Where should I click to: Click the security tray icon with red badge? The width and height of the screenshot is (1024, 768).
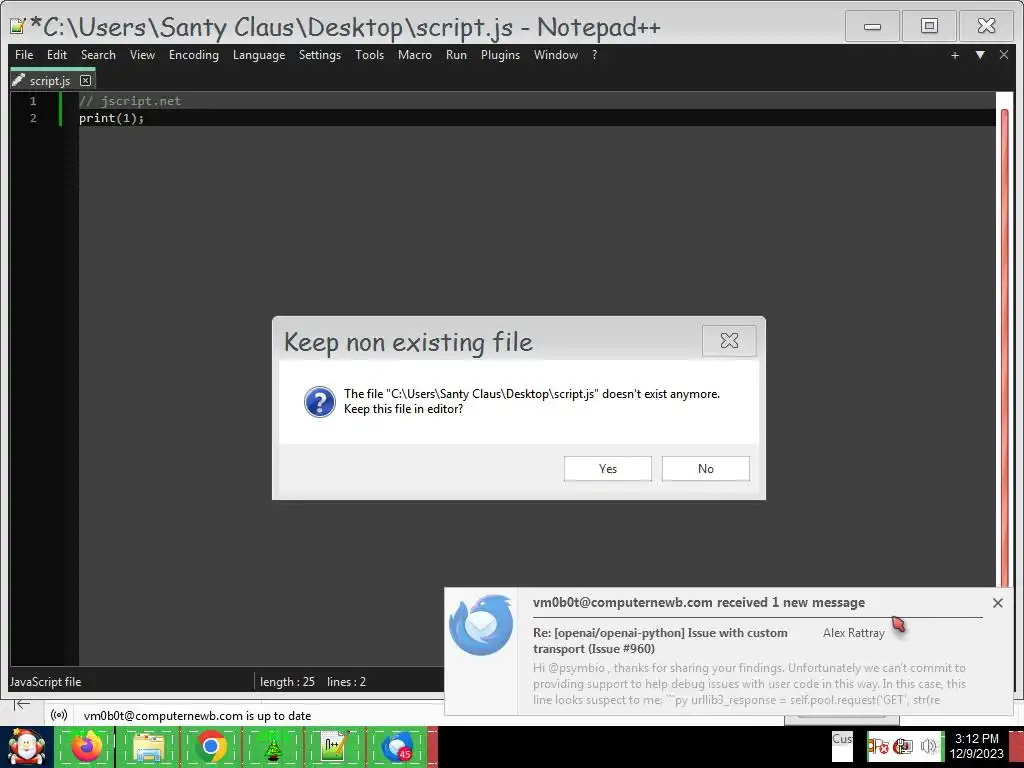(x=904, y=746)
